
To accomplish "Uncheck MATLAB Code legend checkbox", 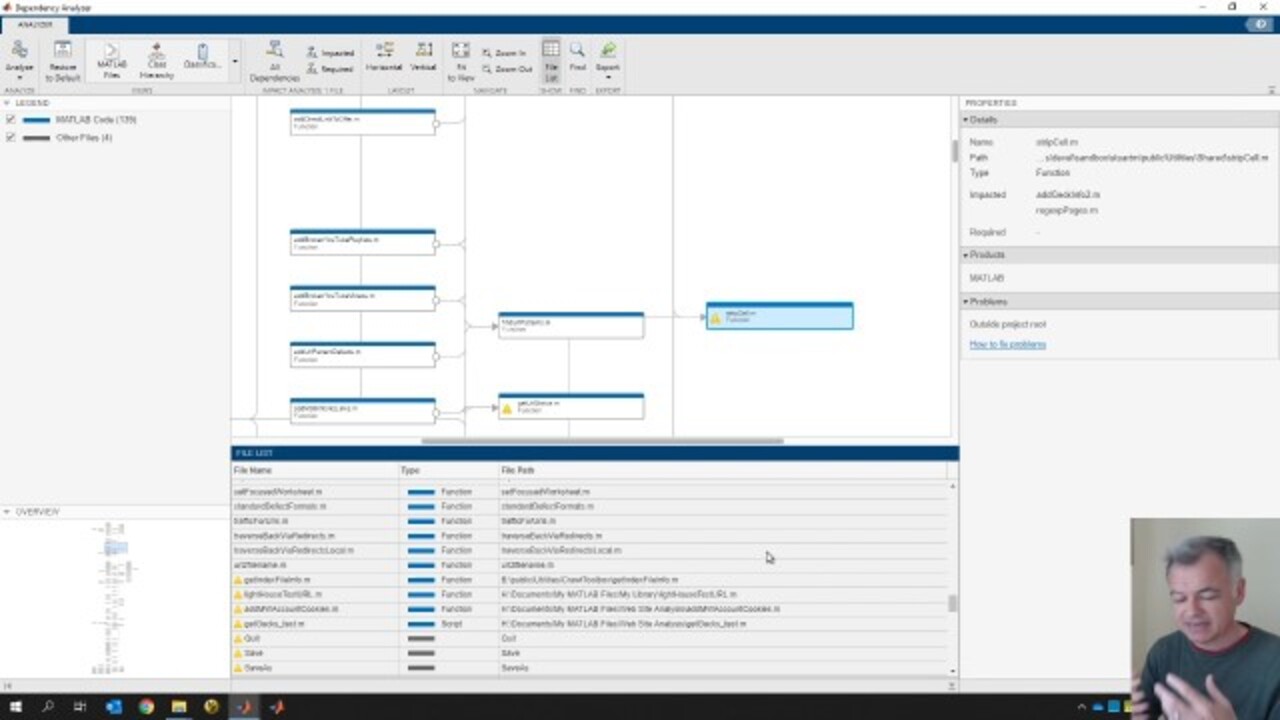I will coord(11,120).
